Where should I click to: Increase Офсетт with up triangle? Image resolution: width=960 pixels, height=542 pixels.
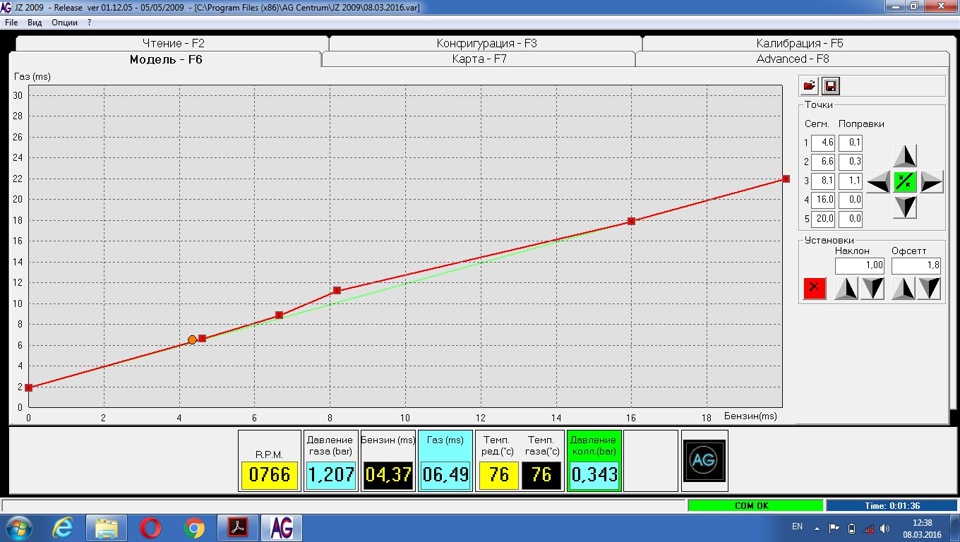904,288
